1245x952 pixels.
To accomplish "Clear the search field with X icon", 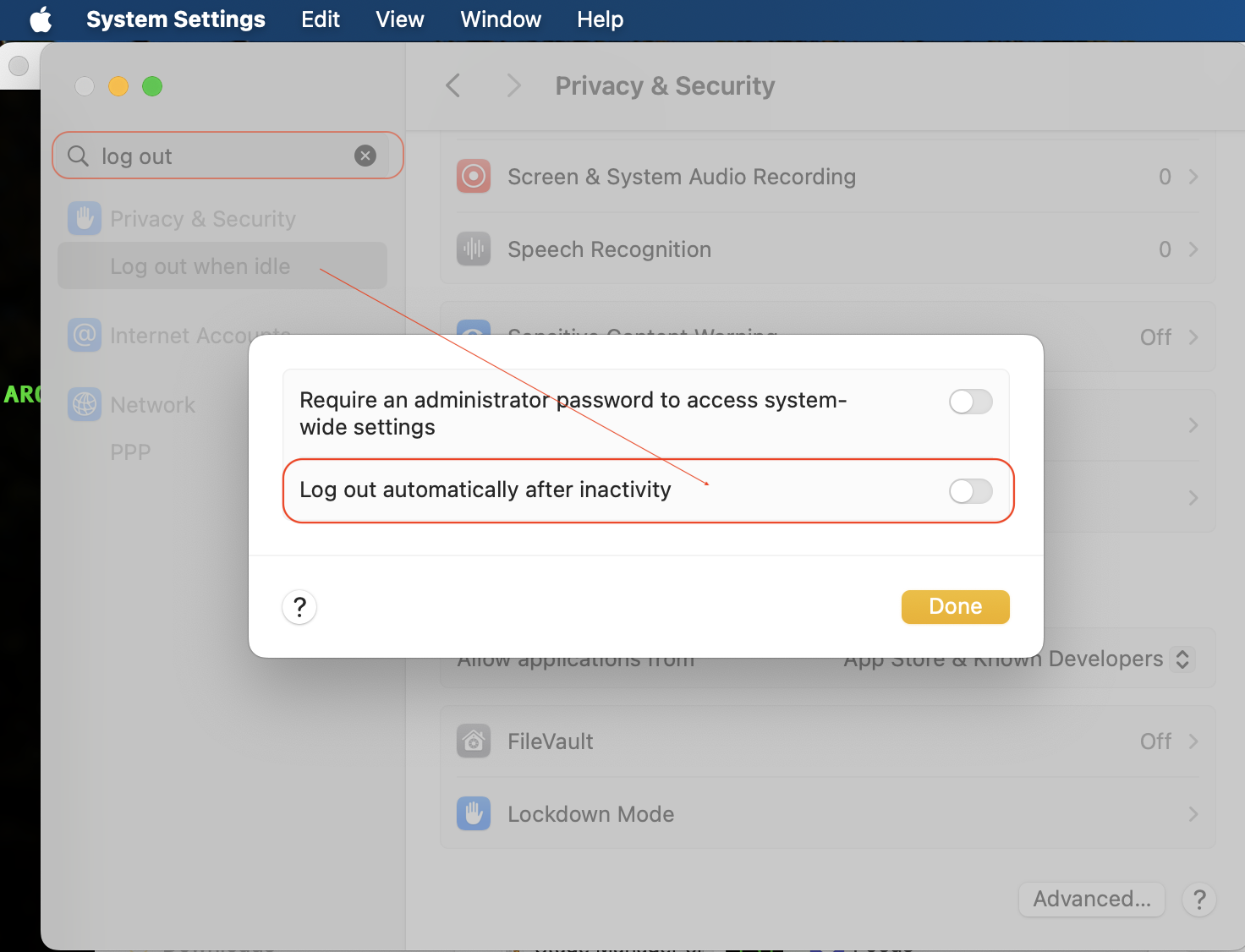I will (365, 156).
